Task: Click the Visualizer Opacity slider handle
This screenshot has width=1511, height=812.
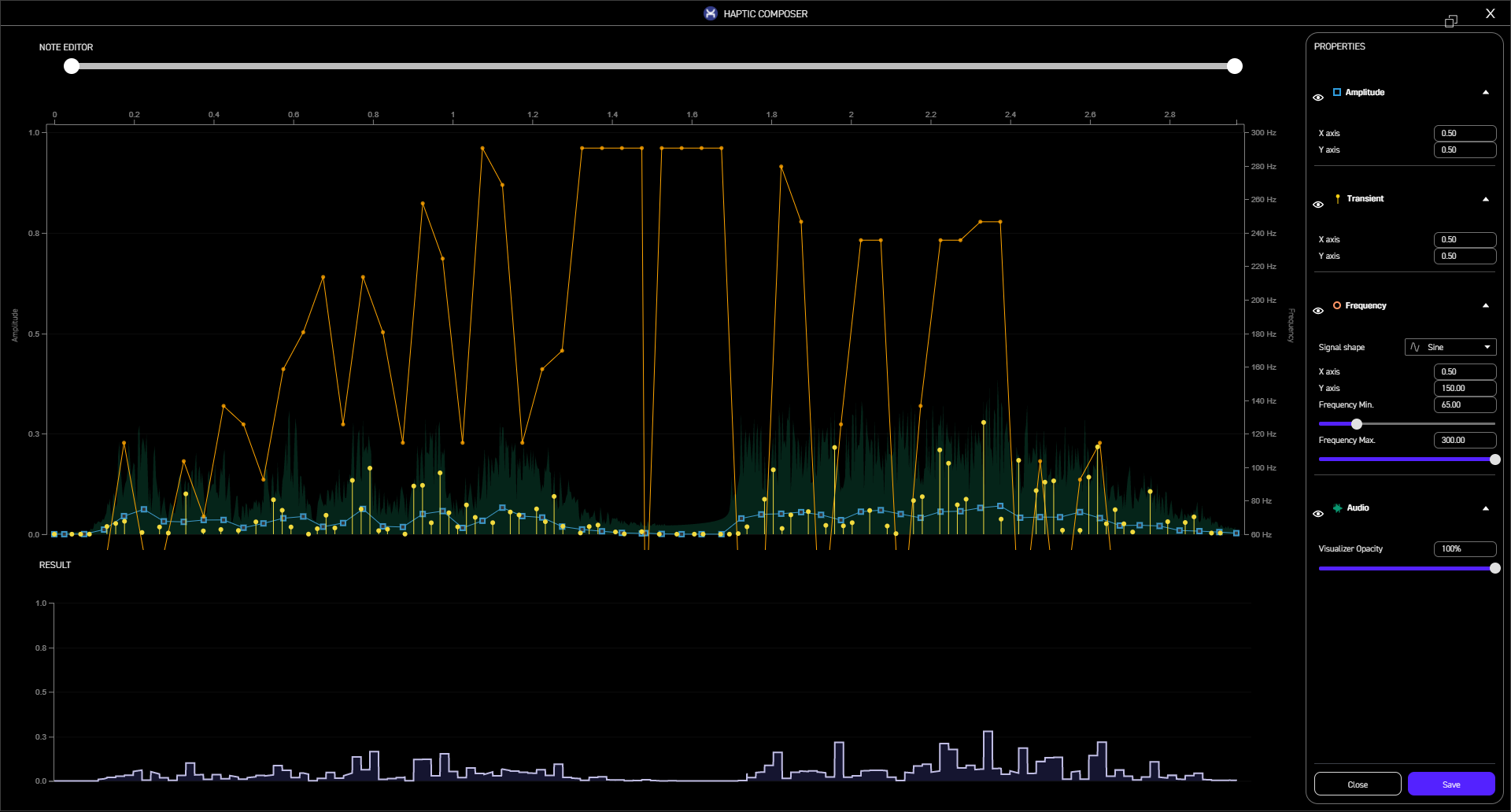Action: coord(1494,568)
